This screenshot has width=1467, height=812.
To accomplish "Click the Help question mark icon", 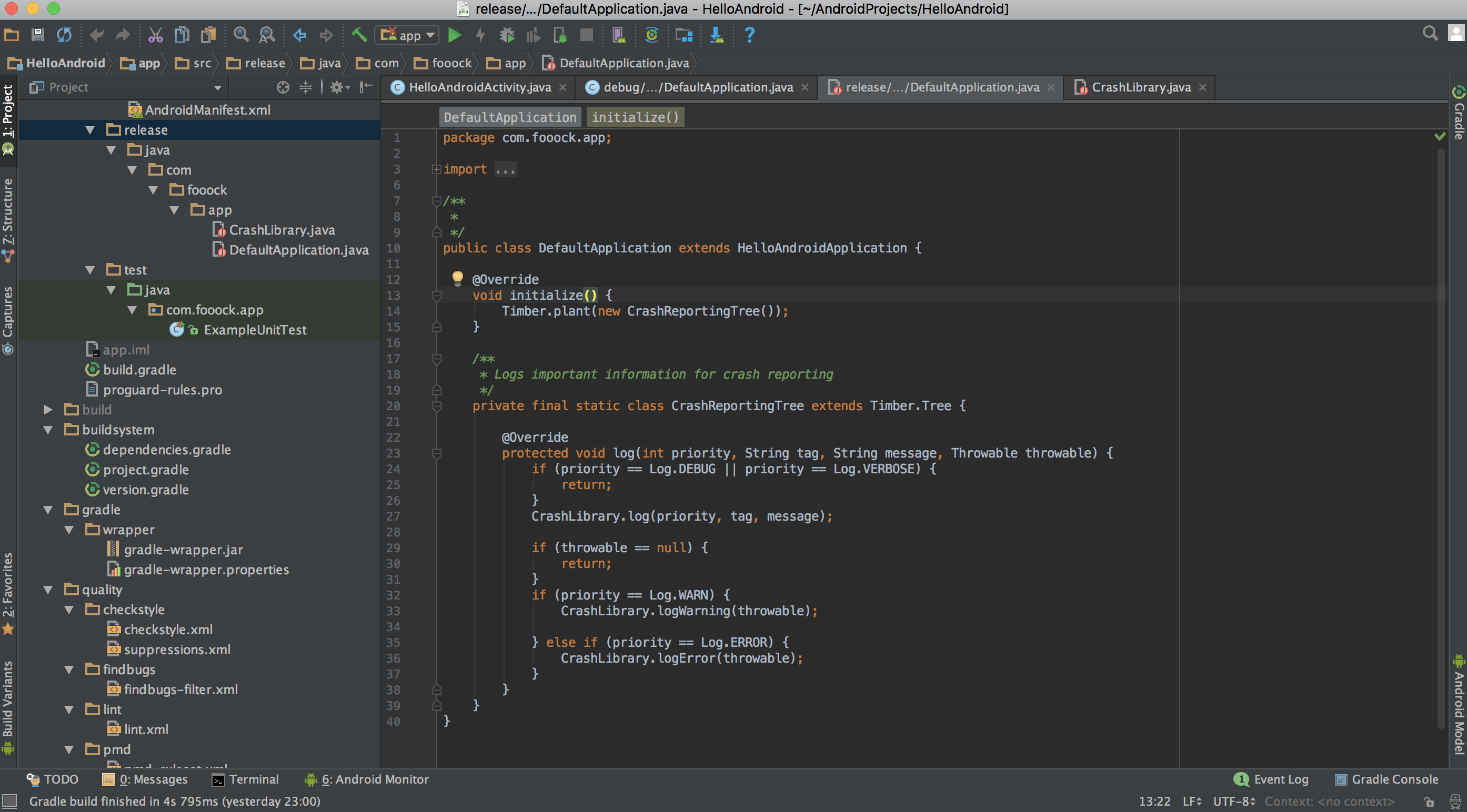I will point(749,35).
